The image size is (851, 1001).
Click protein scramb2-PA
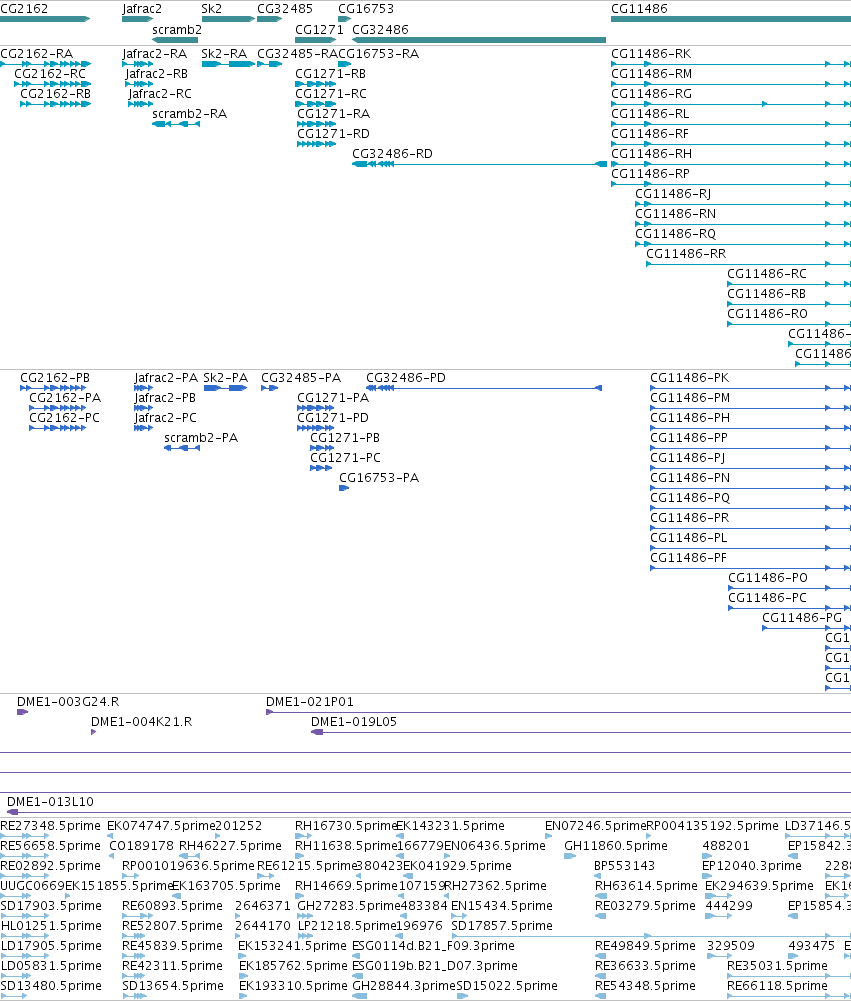pos(201,438)
